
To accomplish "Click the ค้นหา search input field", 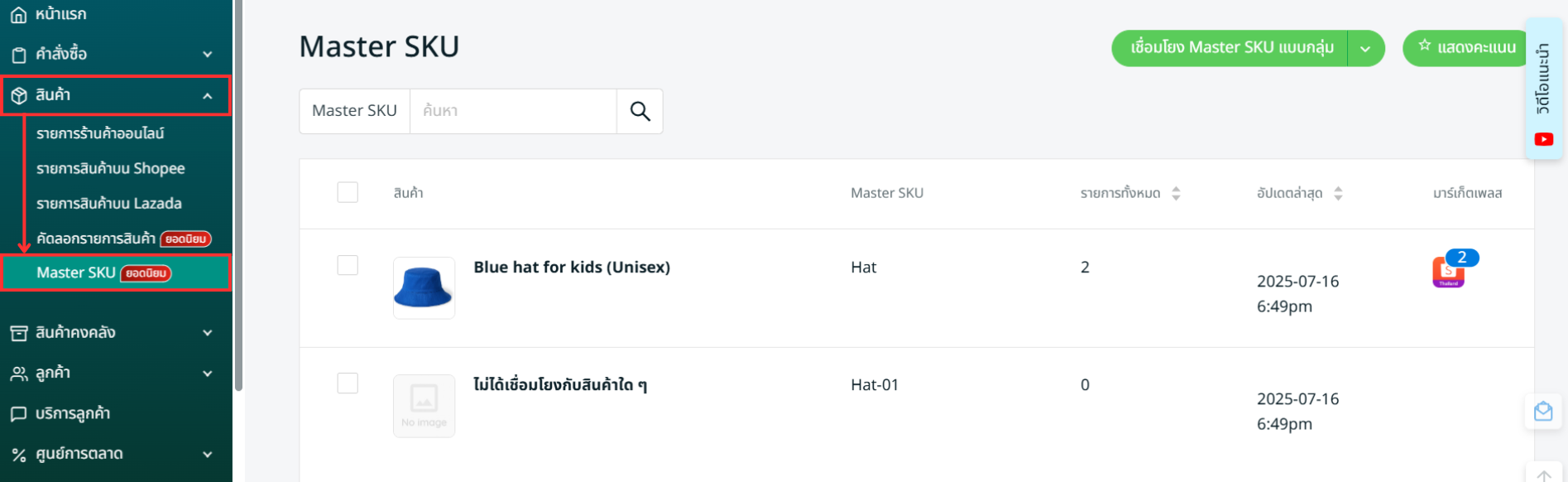I will [513, 111].
